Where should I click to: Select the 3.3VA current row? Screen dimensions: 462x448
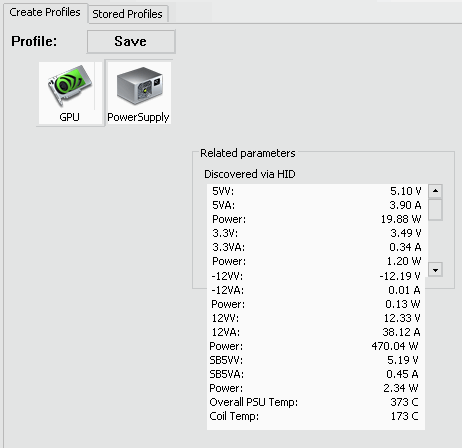[317, 247]
